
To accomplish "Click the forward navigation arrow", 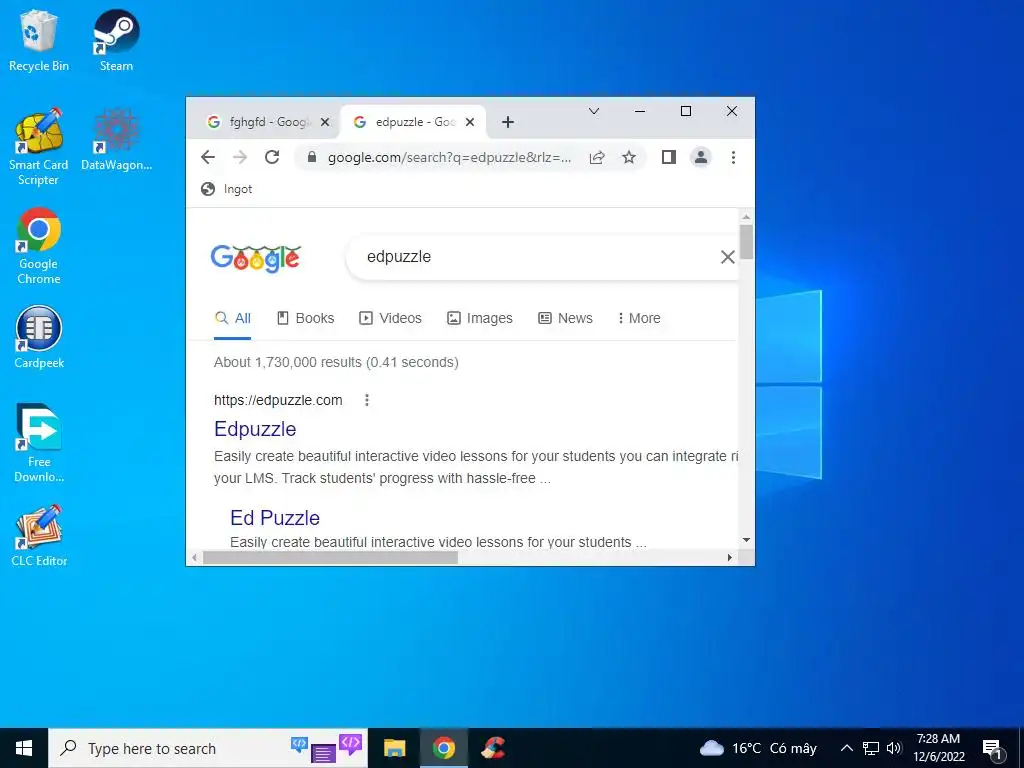I will [x=240, y=157].
